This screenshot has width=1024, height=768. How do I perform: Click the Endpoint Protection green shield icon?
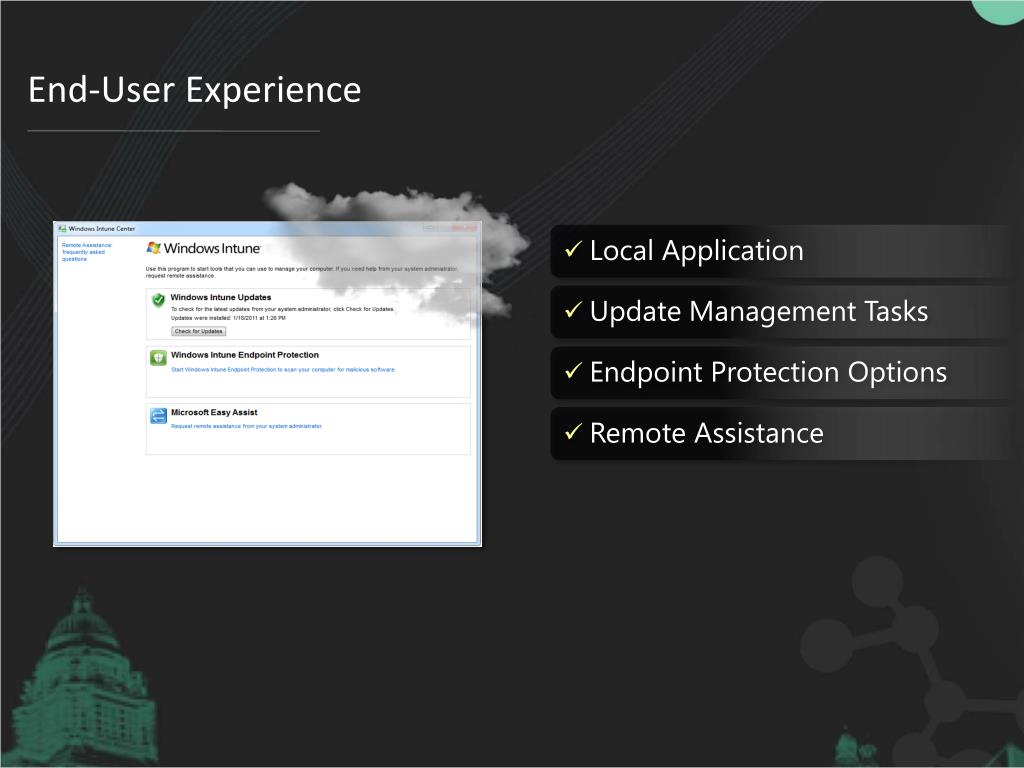[x=158, y=358]
